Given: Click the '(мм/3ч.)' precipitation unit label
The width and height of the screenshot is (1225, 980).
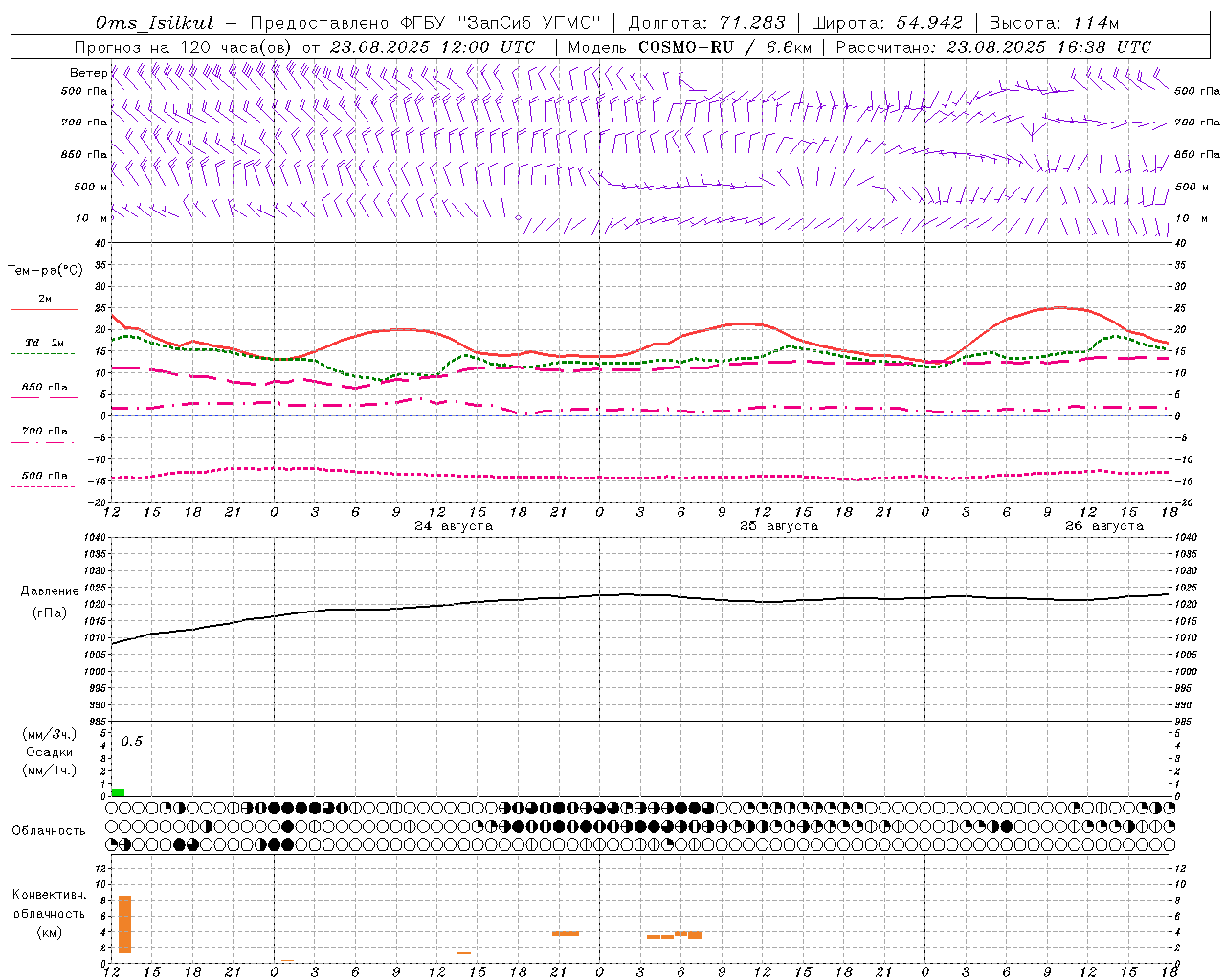Looking at the screenshot, I should 50,735.
